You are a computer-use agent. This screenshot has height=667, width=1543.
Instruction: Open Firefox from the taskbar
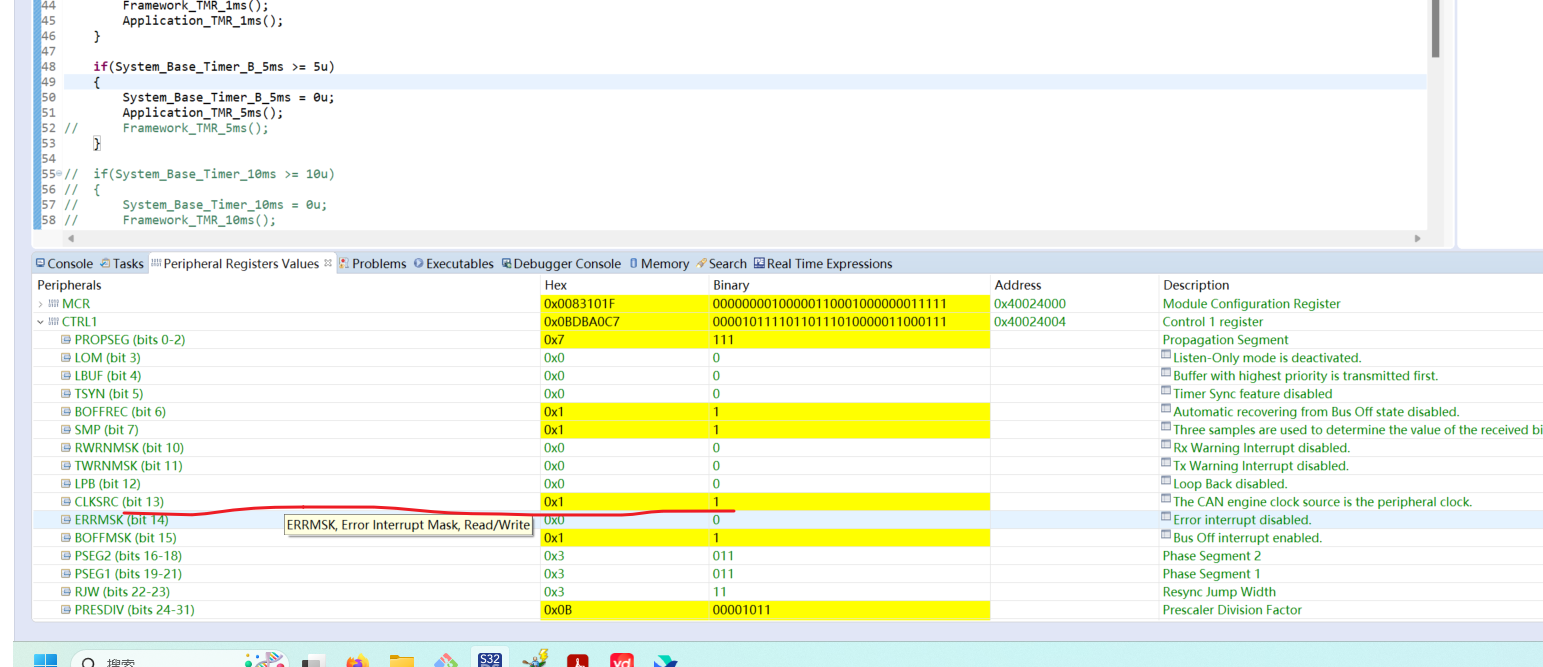(357, 659)
